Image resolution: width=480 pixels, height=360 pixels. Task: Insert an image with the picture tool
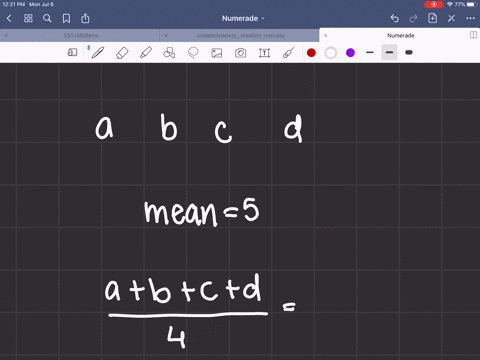tap(217, 53)
